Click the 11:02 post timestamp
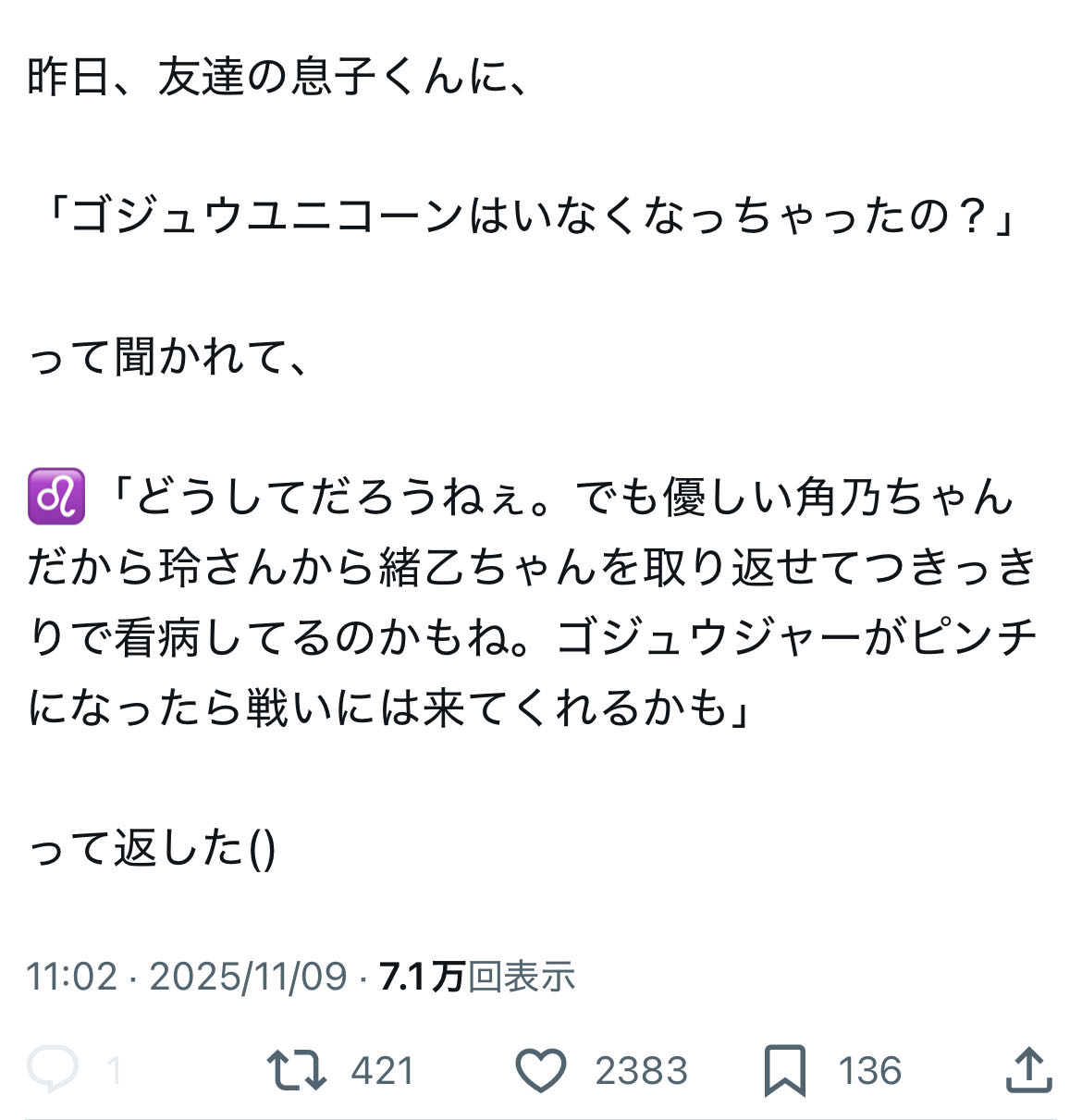This screenshot has height=1120, width=1082. (72, 977)
